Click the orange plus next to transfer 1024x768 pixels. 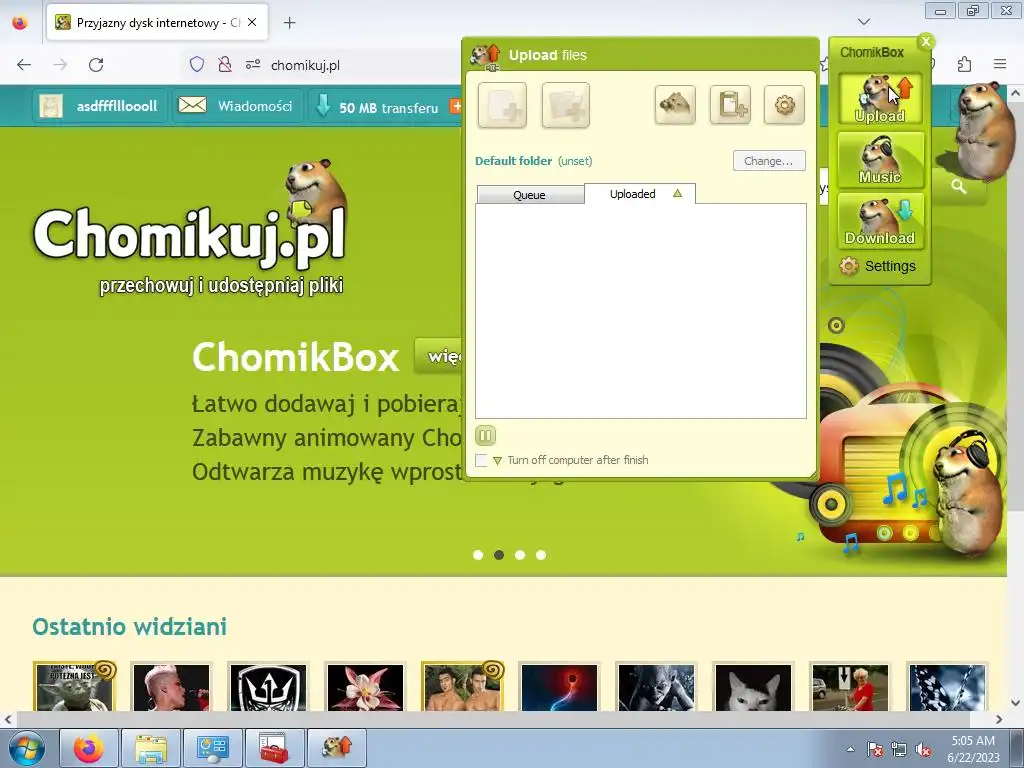click(x=456, y=106)
